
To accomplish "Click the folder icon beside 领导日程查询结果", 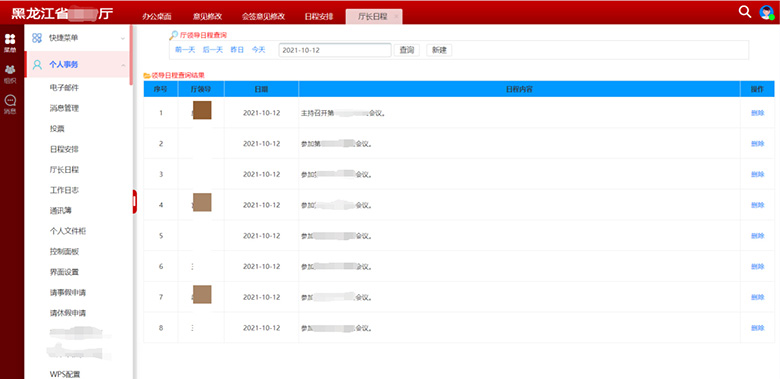I will click(x=147, y=76).
